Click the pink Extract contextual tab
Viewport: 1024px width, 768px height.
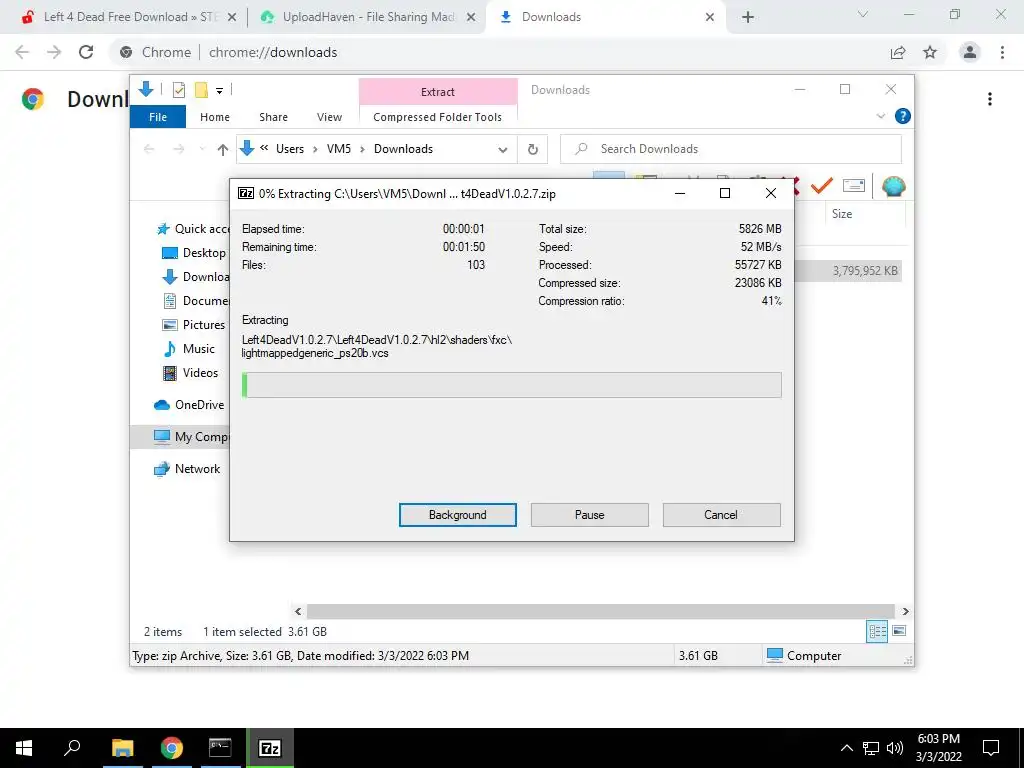[x=438, y=91]
